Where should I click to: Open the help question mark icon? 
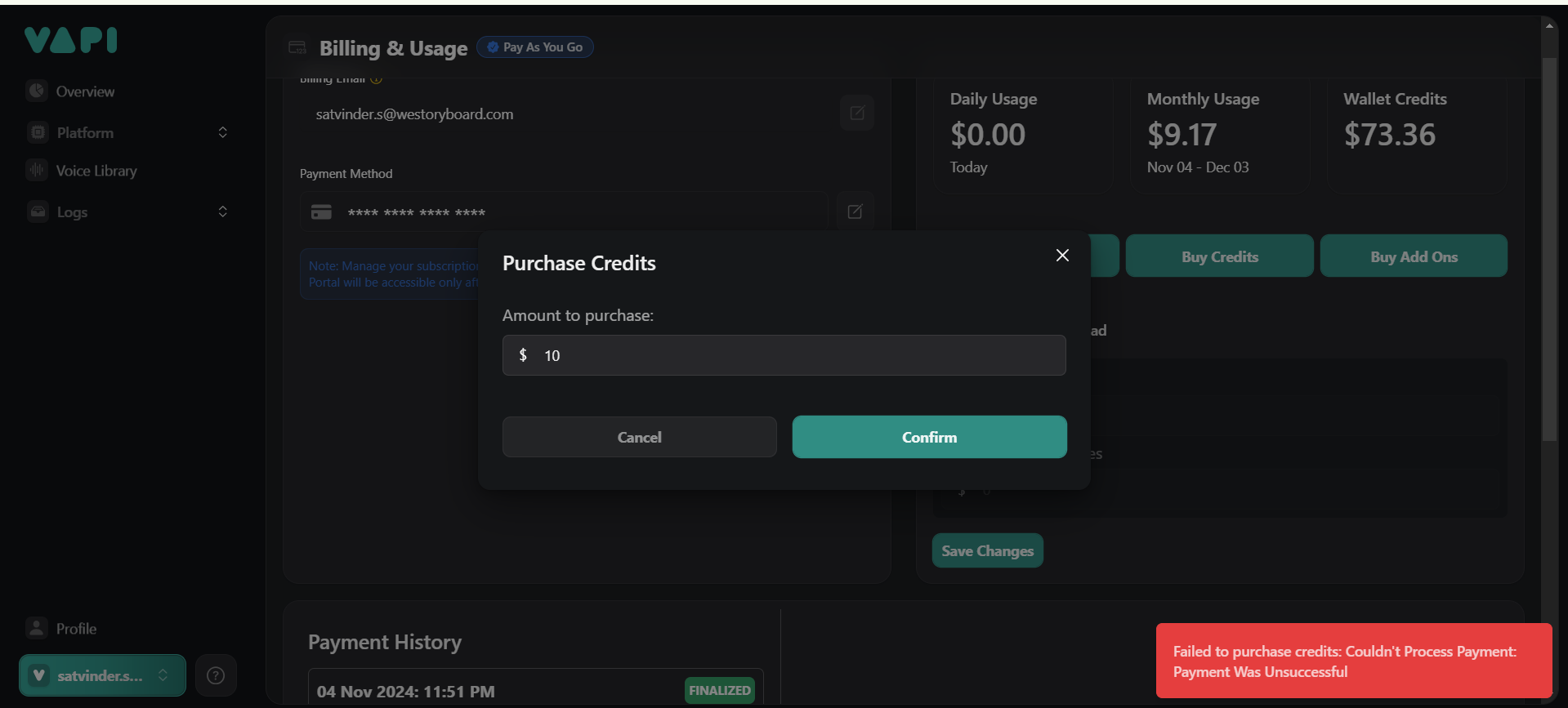(x=216, y=675)
